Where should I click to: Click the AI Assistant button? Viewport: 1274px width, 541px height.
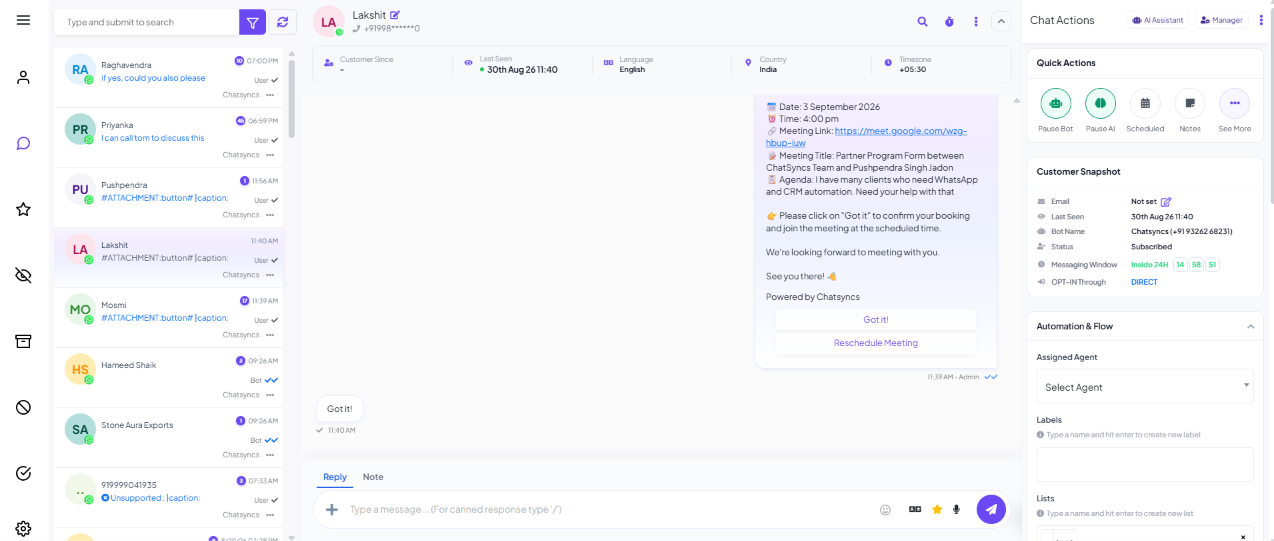tap(1158, 20)
